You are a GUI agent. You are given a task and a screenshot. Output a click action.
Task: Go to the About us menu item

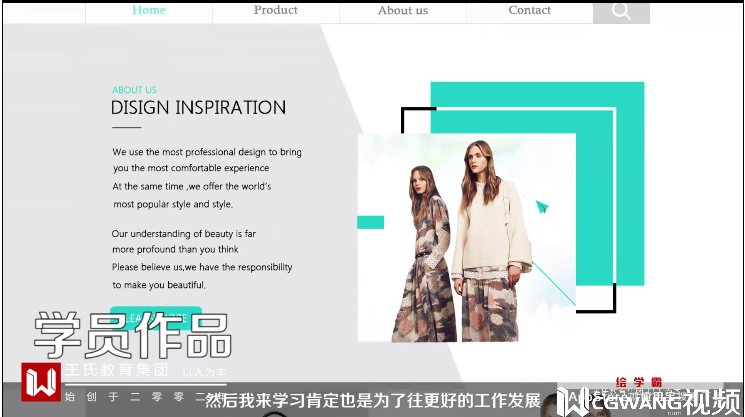click(x=403, y=10)
